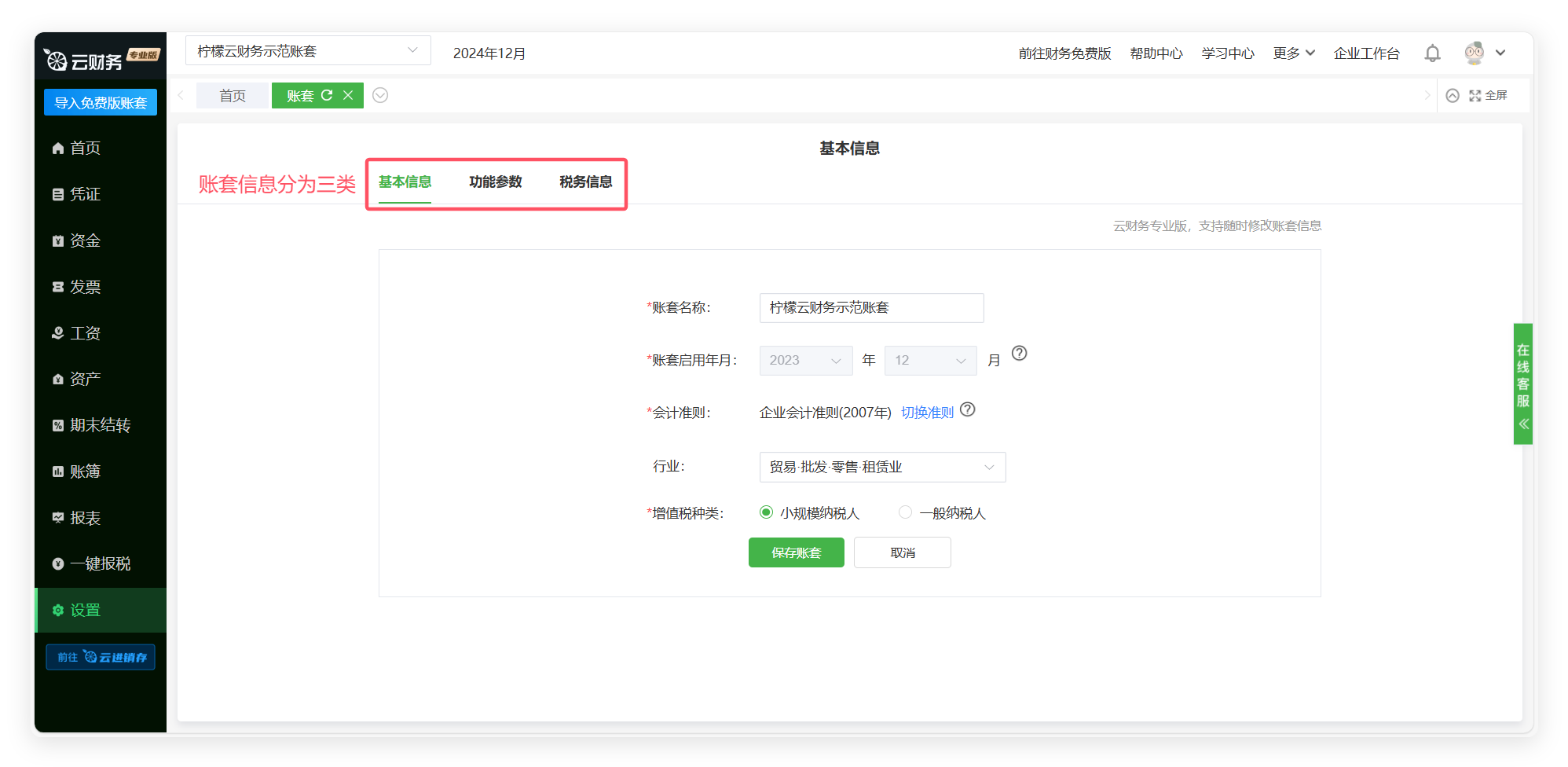Refresh the 账套 tab with reload icon
Screen dimensions: 1568x767
327,95
